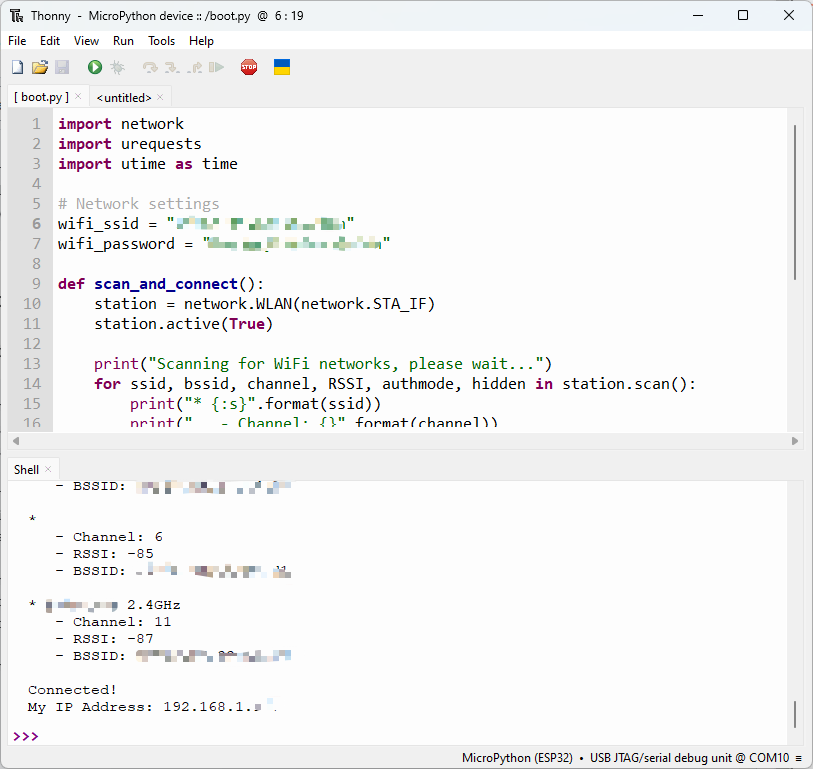Stop the backend with the red STOP icon
Viewport: 813px width, 769px height.
click(x=249, y=67)
